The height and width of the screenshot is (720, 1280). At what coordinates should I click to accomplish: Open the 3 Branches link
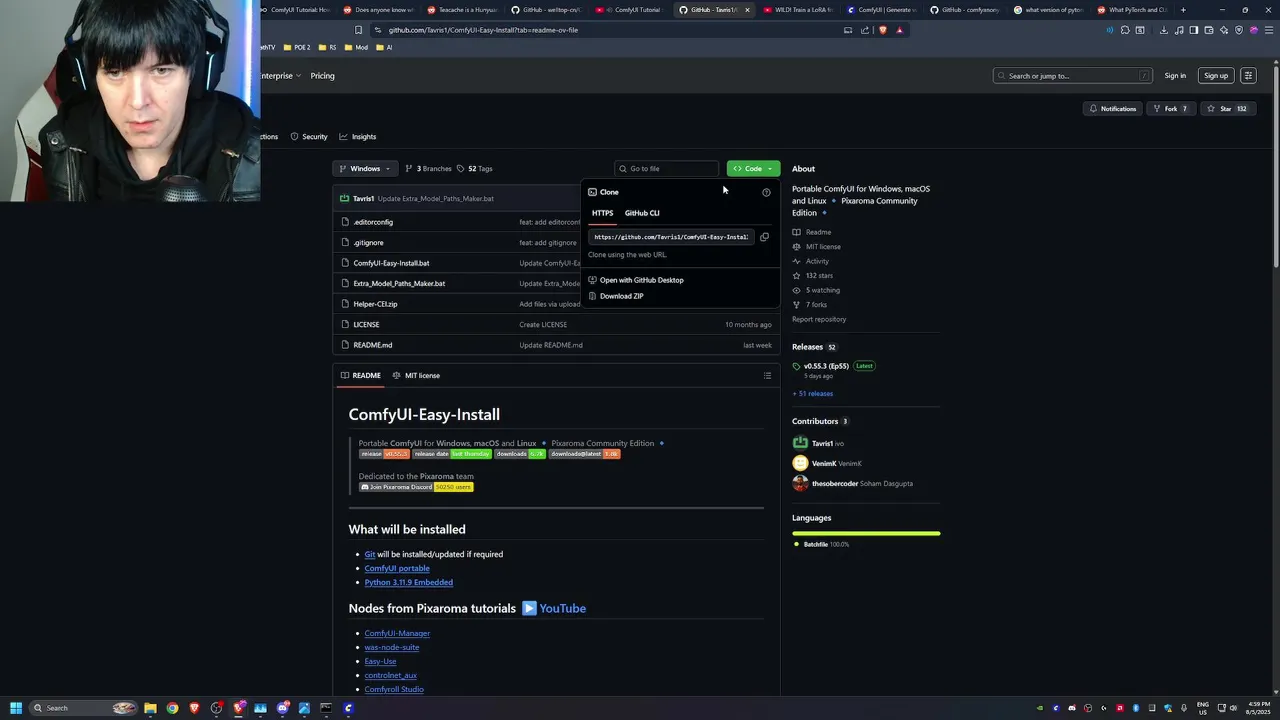(x=430, y=168)
